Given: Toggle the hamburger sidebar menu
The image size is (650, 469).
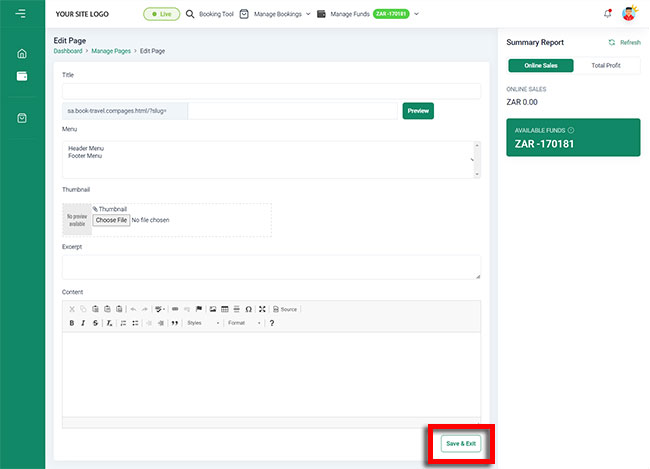Looking at the screenshot, I should [x=21, y=14].
